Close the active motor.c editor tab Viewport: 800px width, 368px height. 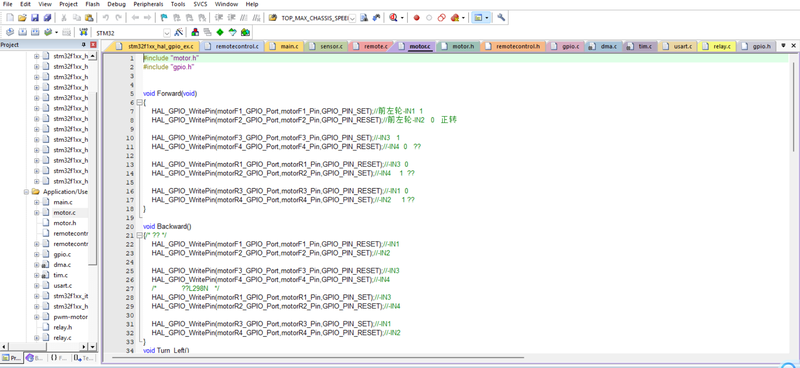(x=793, y=45)
